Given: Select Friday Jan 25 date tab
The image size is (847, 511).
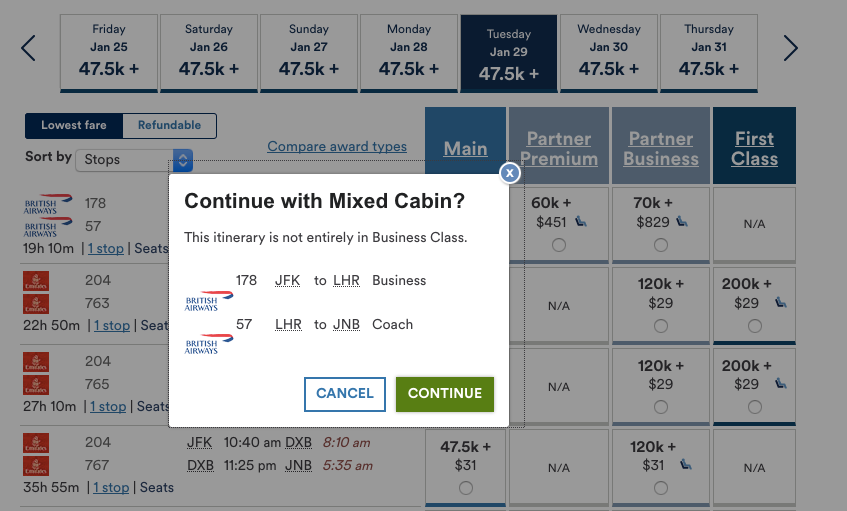Looking at the screenshot, I should tap(108, 53).
